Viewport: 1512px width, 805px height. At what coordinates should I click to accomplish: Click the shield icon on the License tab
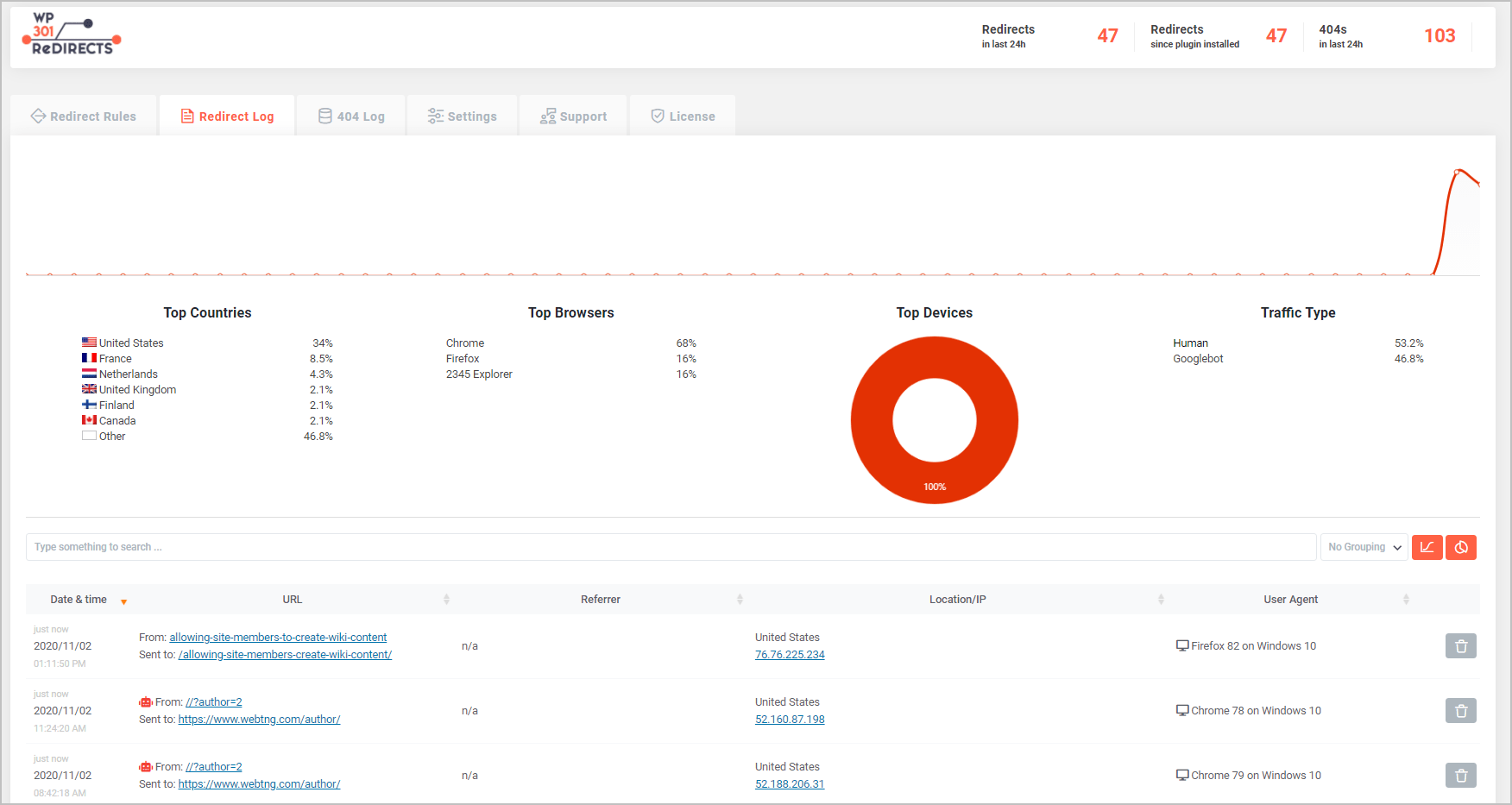(658, 115)
